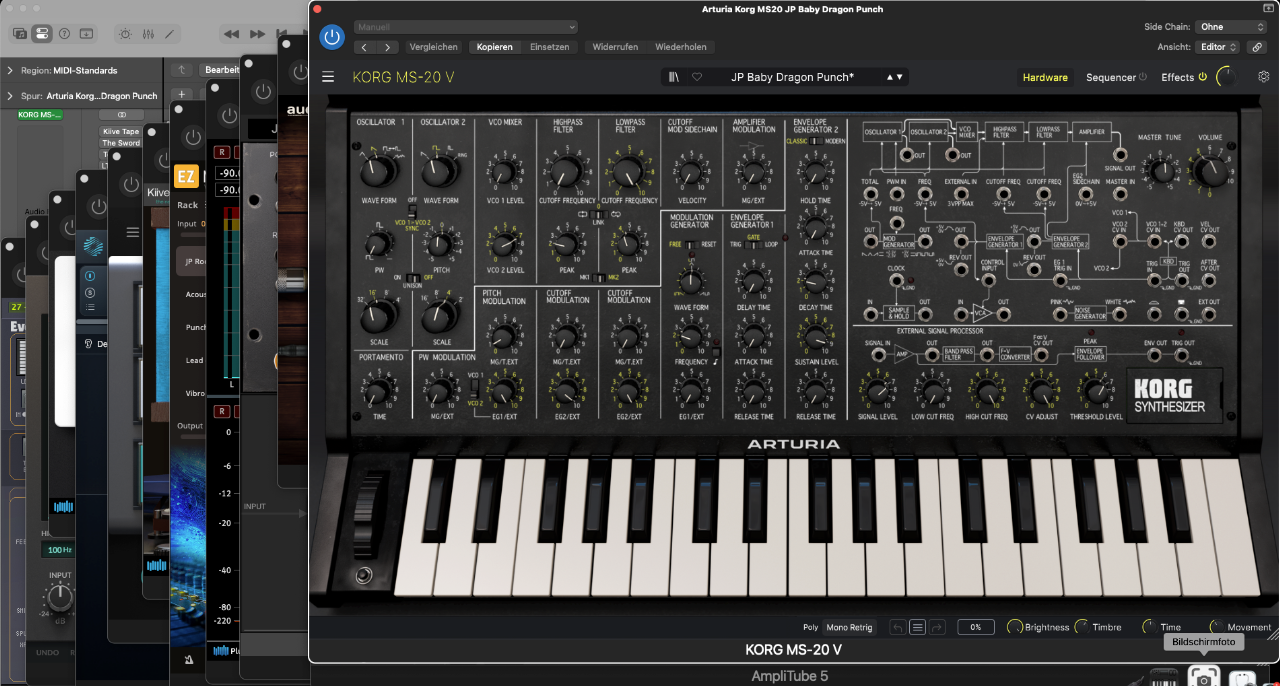Click the plugin link chain icon

1257,47
